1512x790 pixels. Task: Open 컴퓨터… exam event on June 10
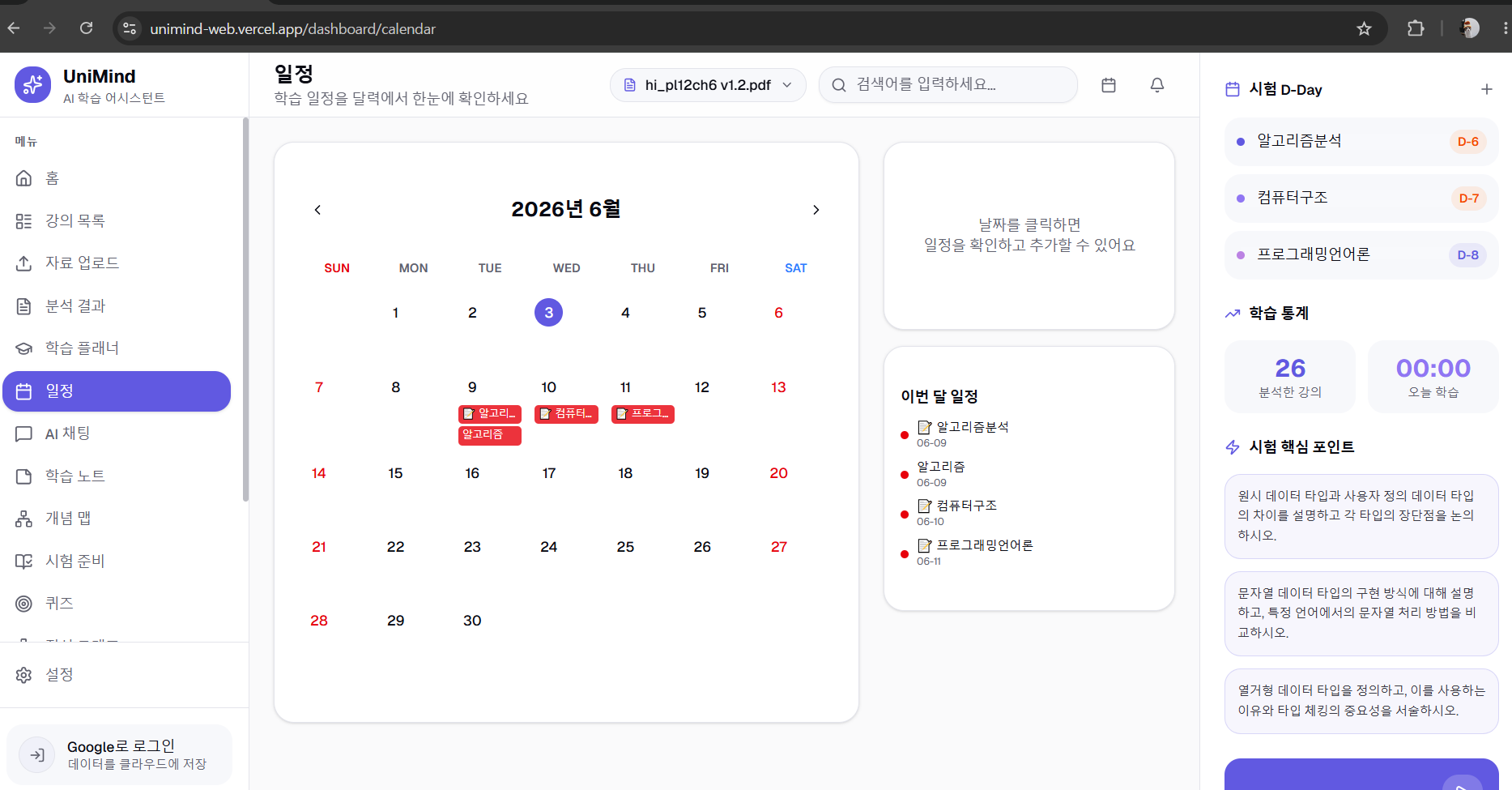pyautogui.click(x=566, y=414)
